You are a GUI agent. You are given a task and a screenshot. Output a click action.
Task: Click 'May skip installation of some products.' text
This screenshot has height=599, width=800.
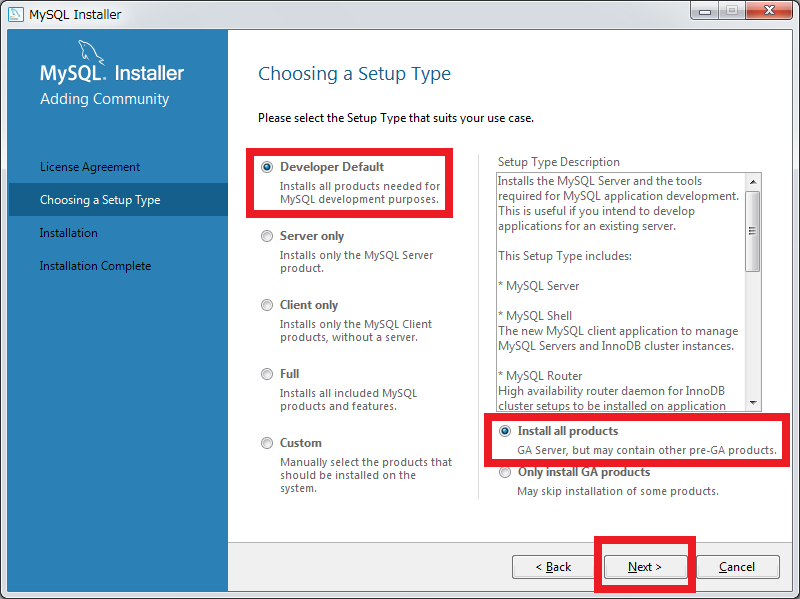[x=618, y=491]
